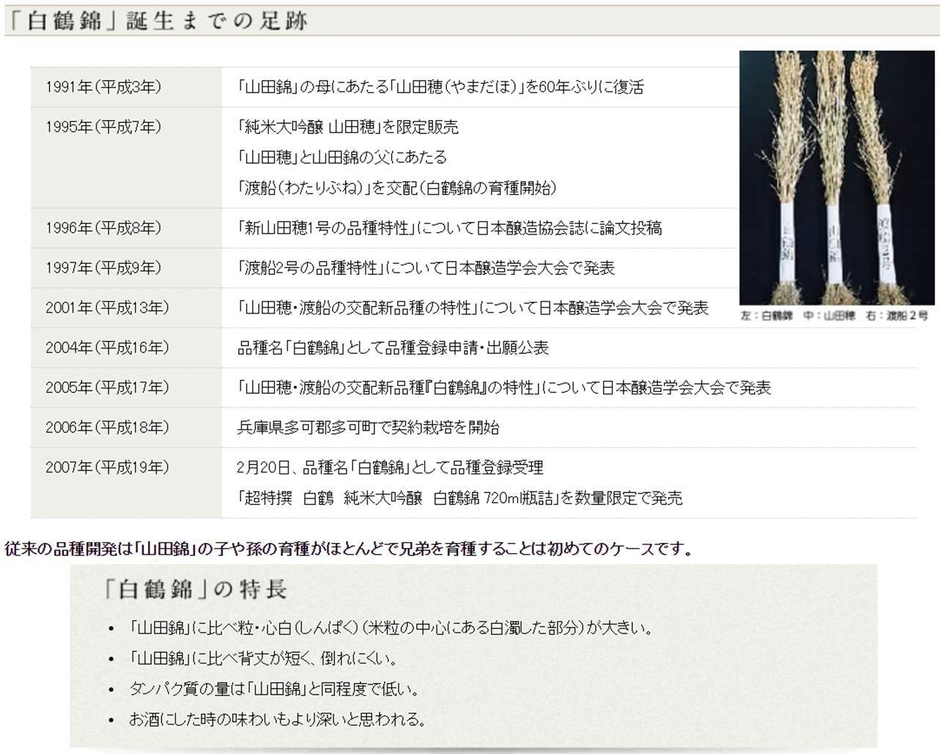Click 「純米大吟醸 山田穂」を限定販売 text

pos(348,128)
